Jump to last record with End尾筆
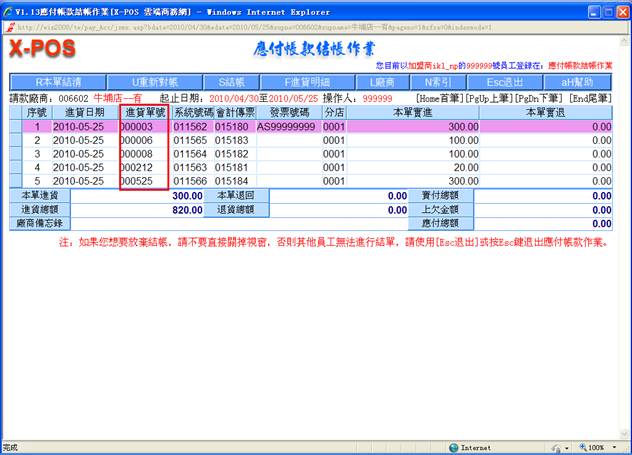The width and height of the screenshot is (632, 455). point(590,98)
